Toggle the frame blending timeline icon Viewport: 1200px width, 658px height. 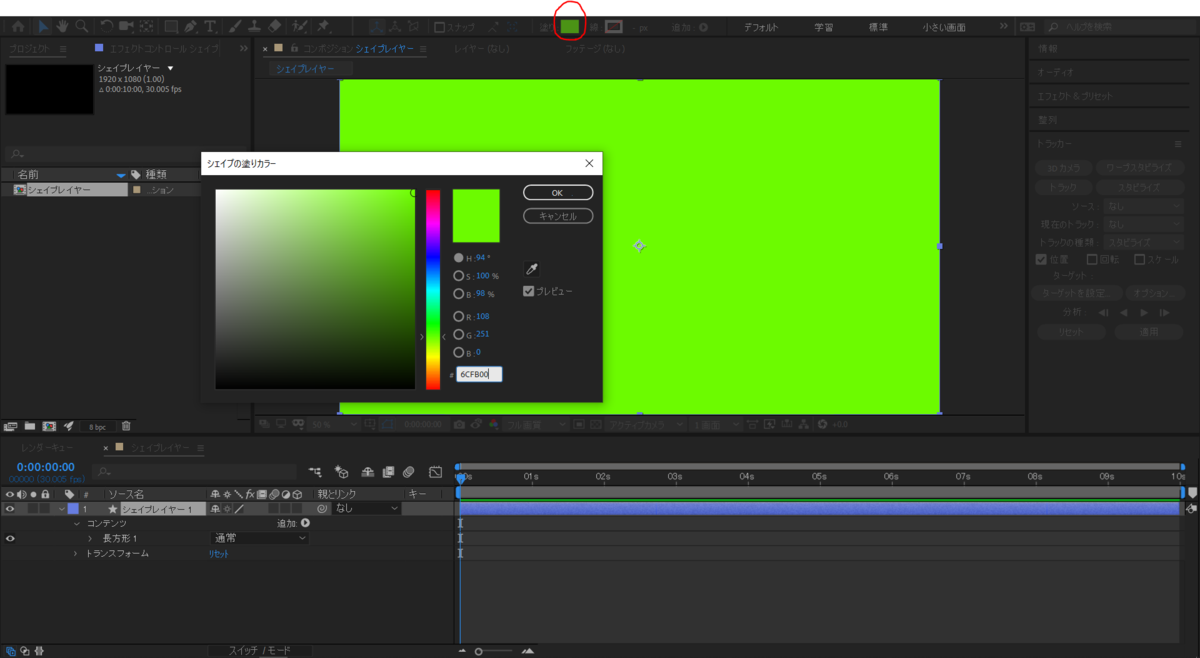(387, 471)
